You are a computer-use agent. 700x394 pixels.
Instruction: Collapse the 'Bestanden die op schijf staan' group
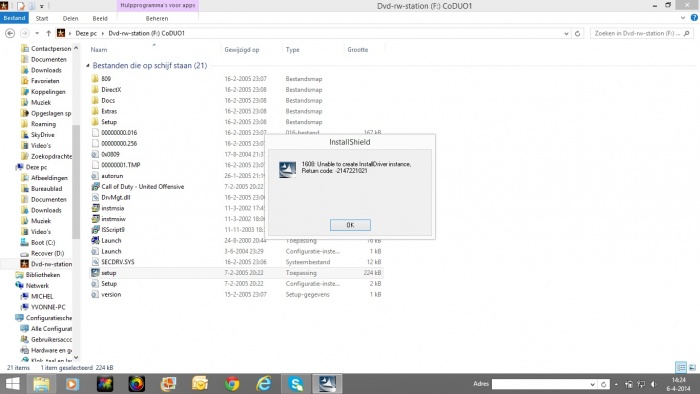tap(88, 66)
